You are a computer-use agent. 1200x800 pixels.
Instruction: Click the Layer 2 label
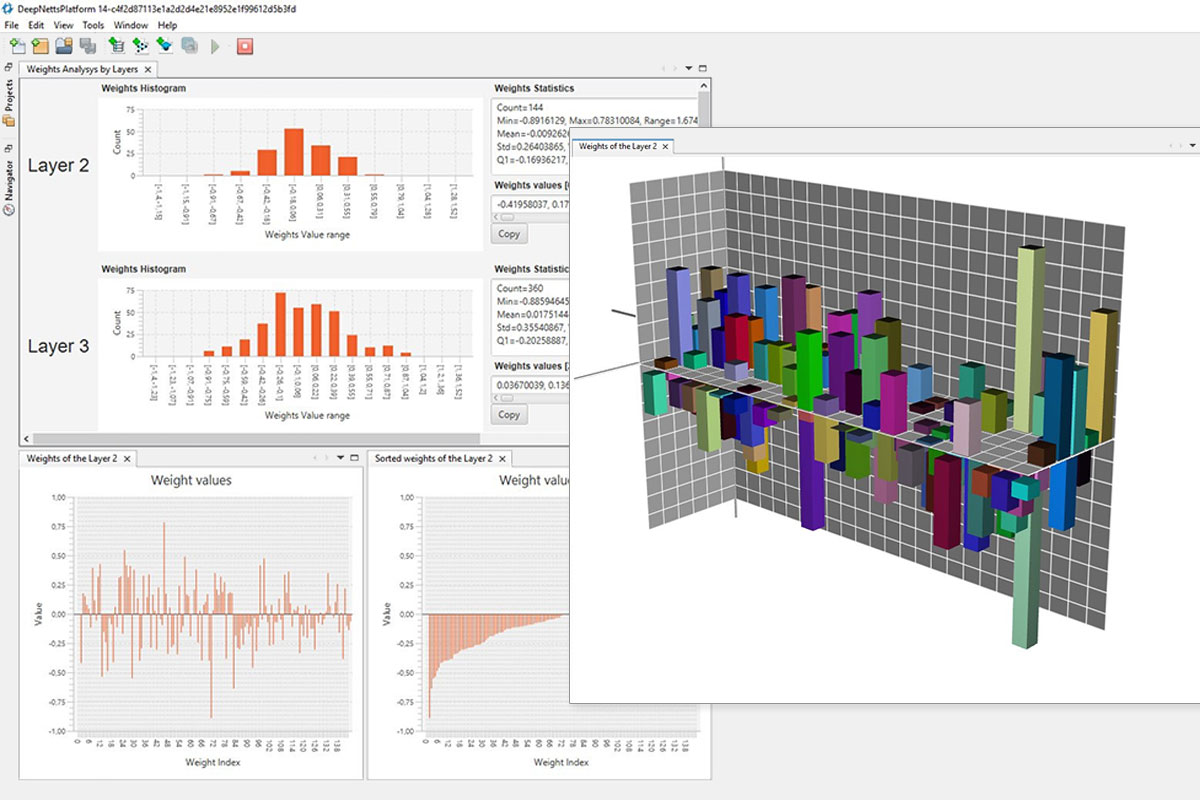point(58,166)
